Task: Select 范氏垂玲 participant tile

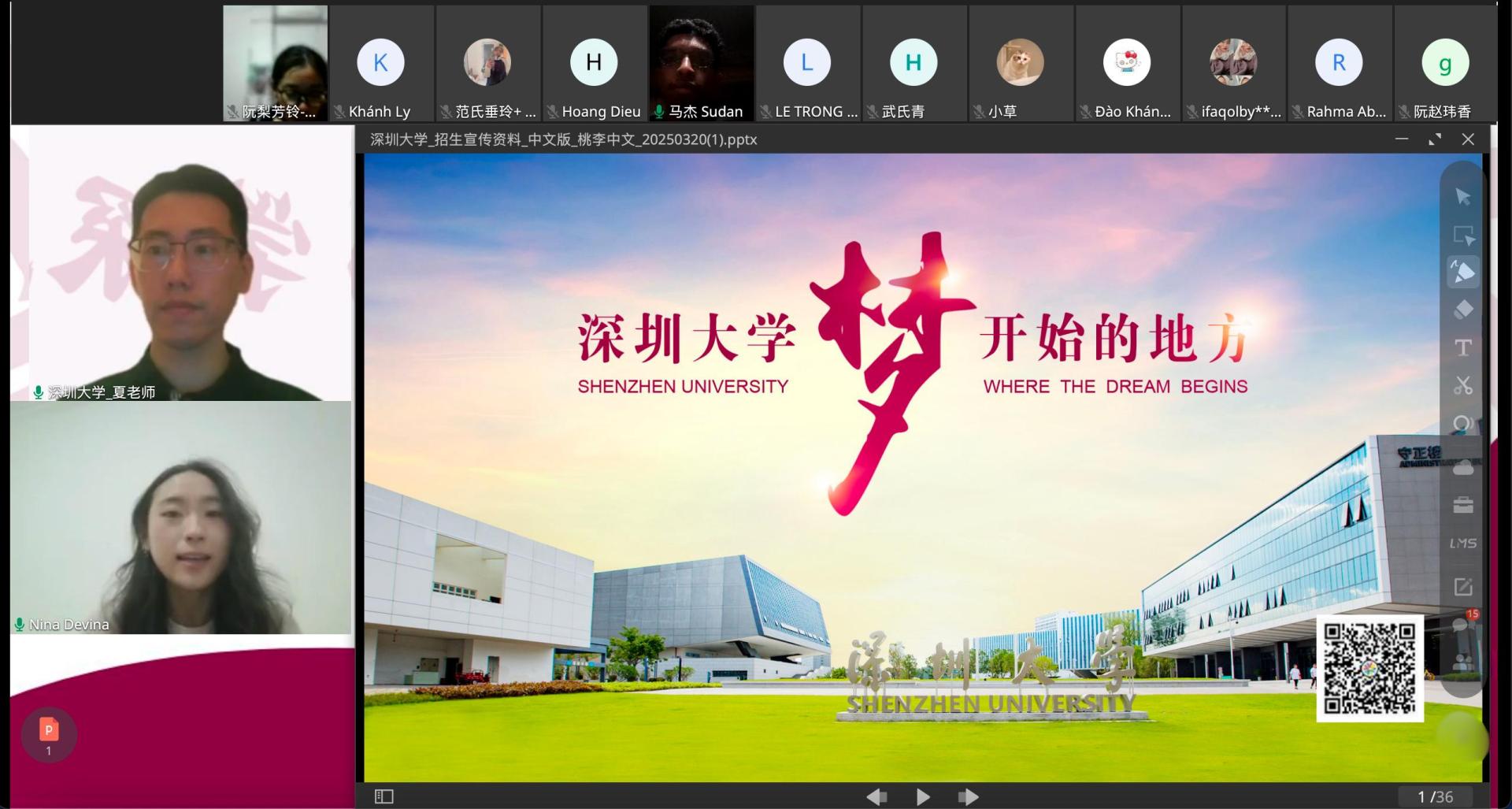Action: click(487, 63)
